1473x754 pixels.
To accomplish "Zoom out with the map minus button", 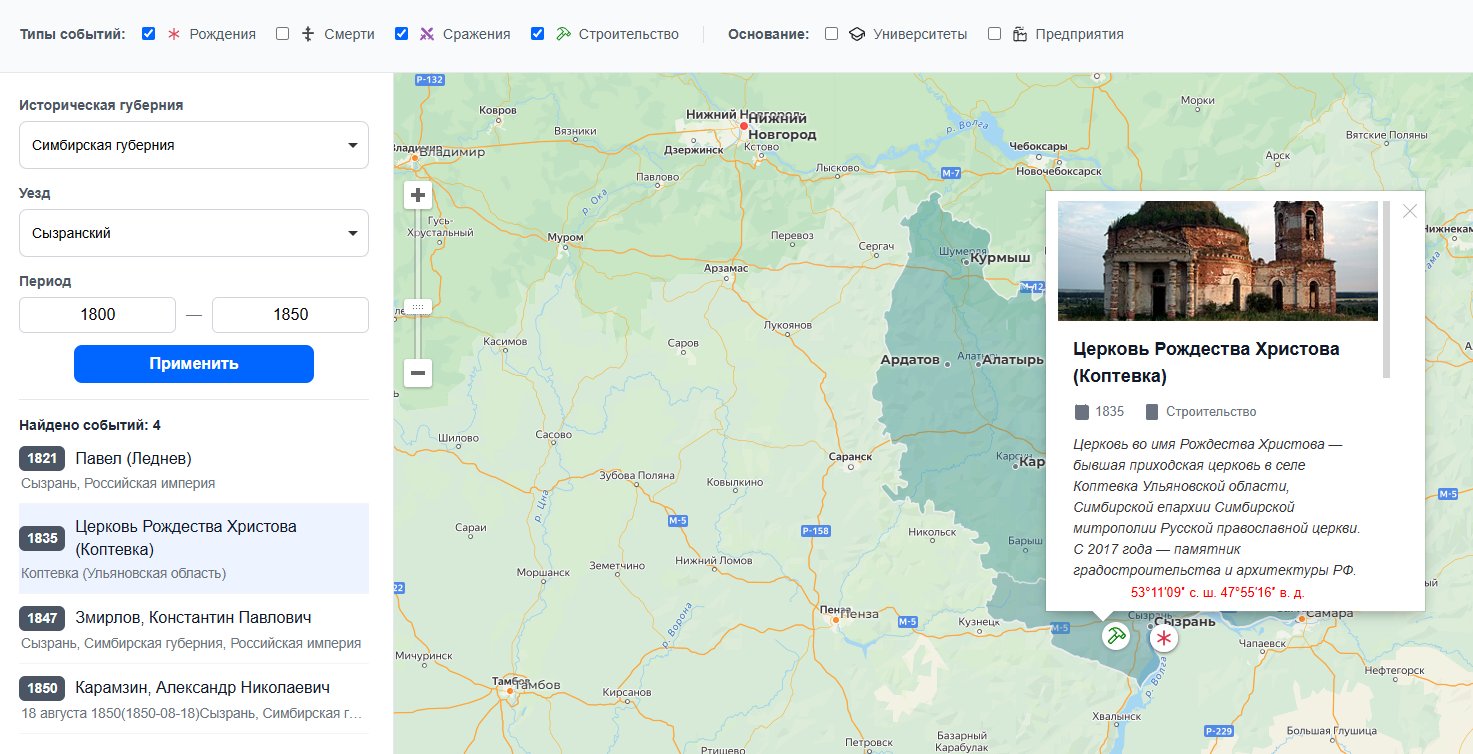I will [x=418, y=373].
